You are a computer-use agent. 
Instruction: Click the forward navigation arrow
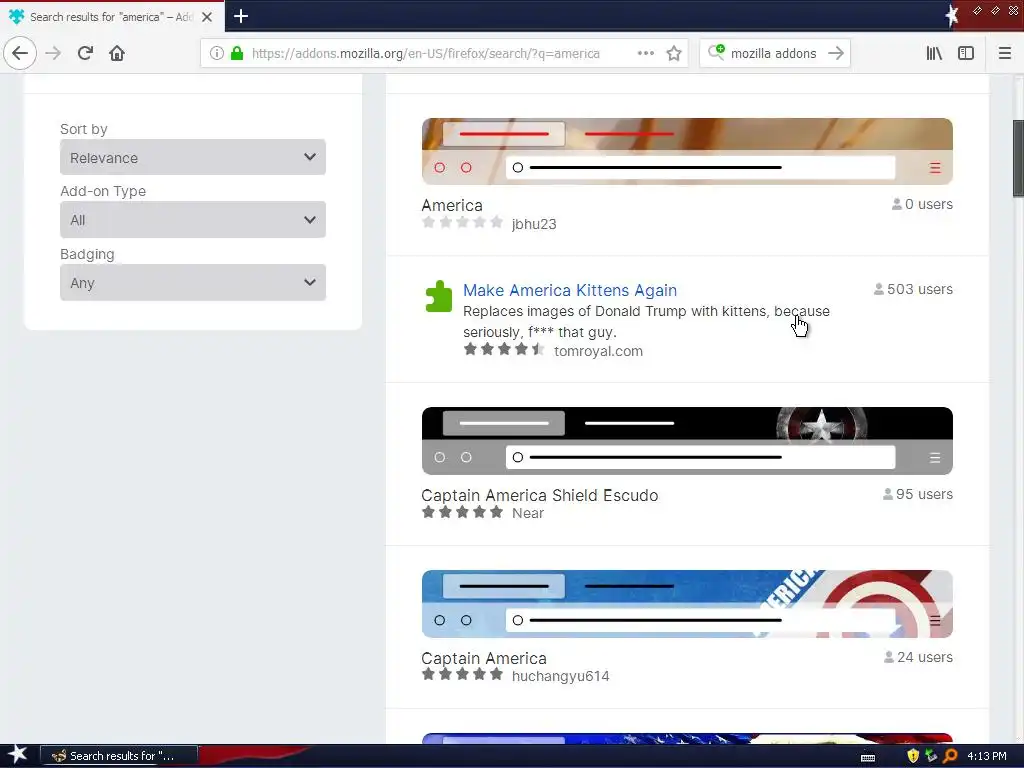[53, 53]
